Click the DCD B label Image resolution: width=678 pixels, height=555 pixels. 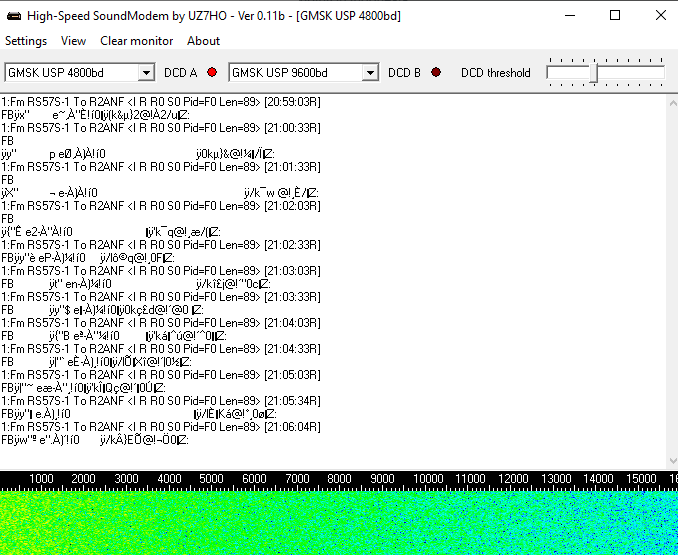[x=404, y=73]
